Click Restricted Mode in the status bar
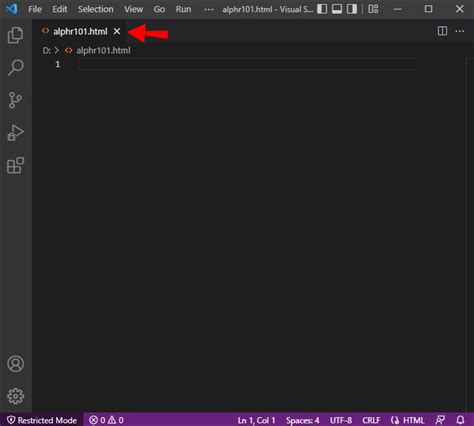The width and height of the screenshot is (474, 426). [42, 420]
